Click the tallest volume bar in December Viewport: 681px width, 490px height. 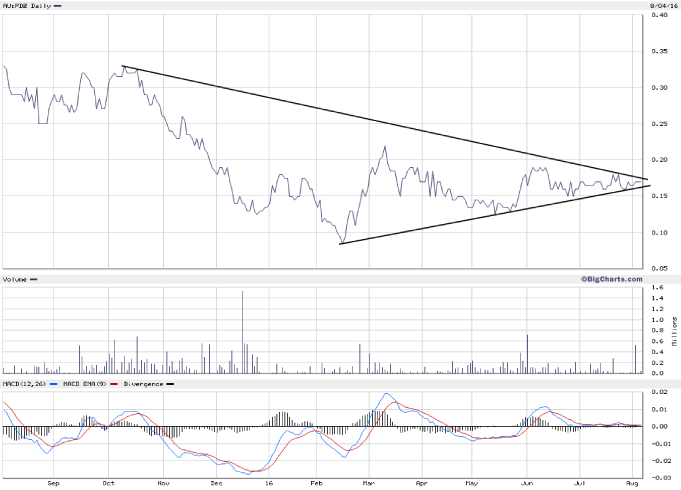point(242,332)
